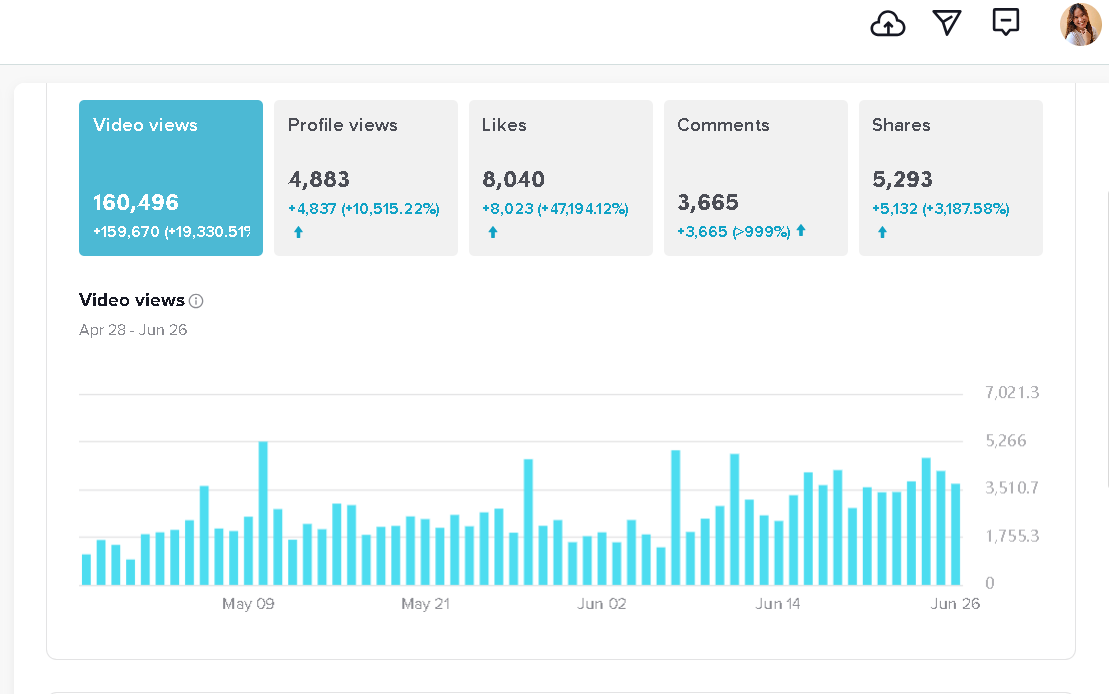The height and width of the screenshot is (694, 1109).
Task: Switch to the Likes metric tab
Action: 560,177
